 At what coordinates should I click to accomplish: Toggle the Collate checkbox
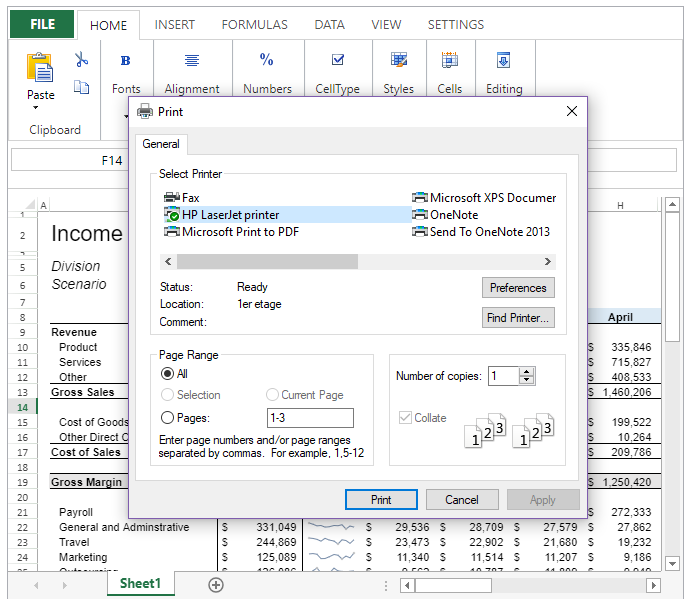pos(405,418)
